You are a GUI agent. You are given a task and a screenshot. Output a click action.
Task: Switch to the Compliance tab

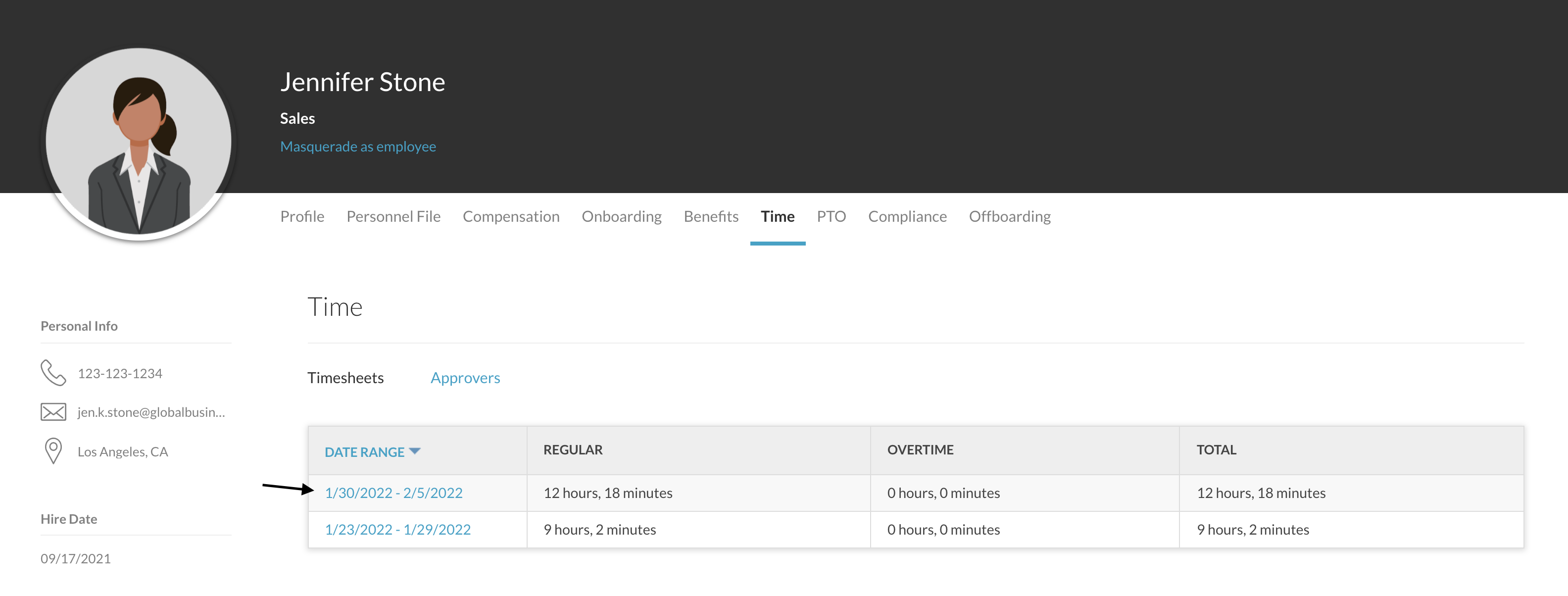point(907,216)
